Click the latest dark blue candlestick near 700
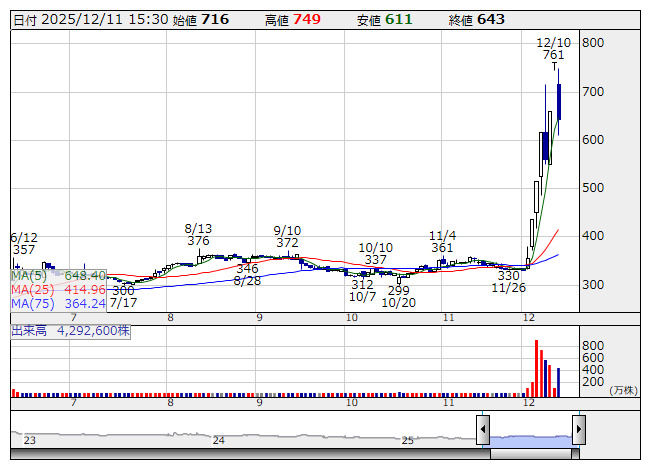653x470 pixels. [559, 102]
